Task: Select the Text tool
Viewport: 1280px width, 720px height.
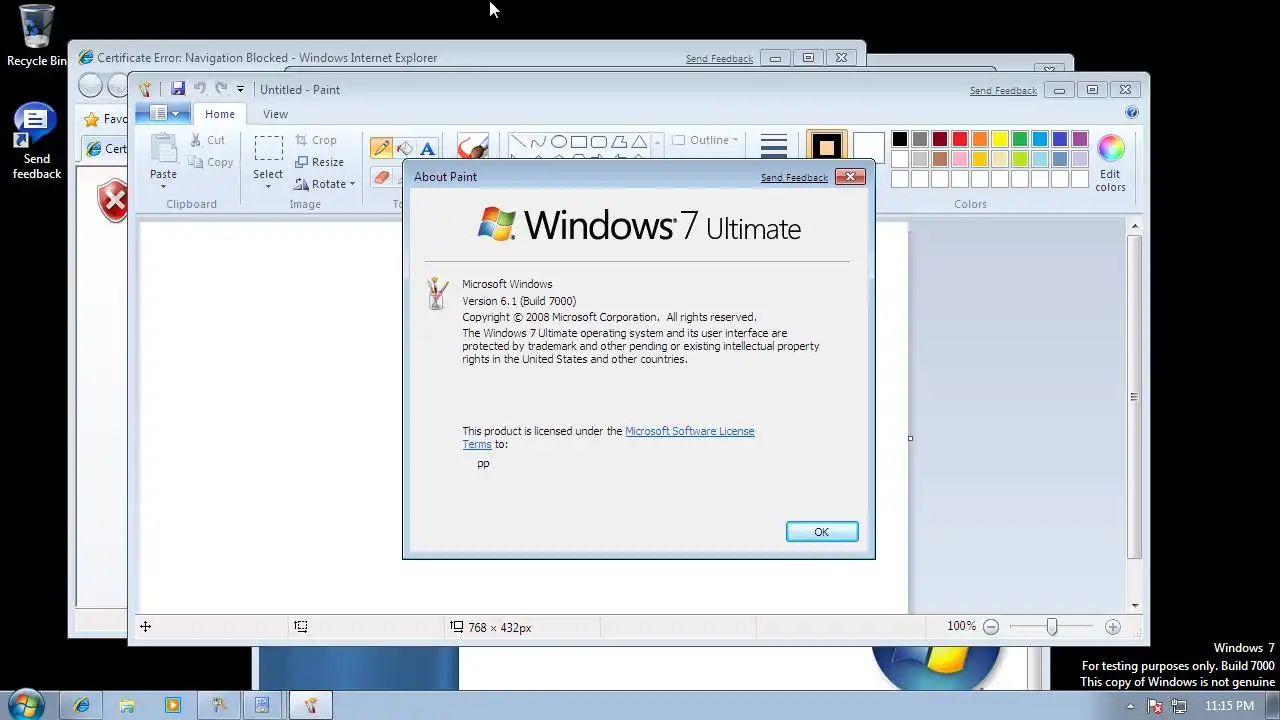Action: coord(427,148)
